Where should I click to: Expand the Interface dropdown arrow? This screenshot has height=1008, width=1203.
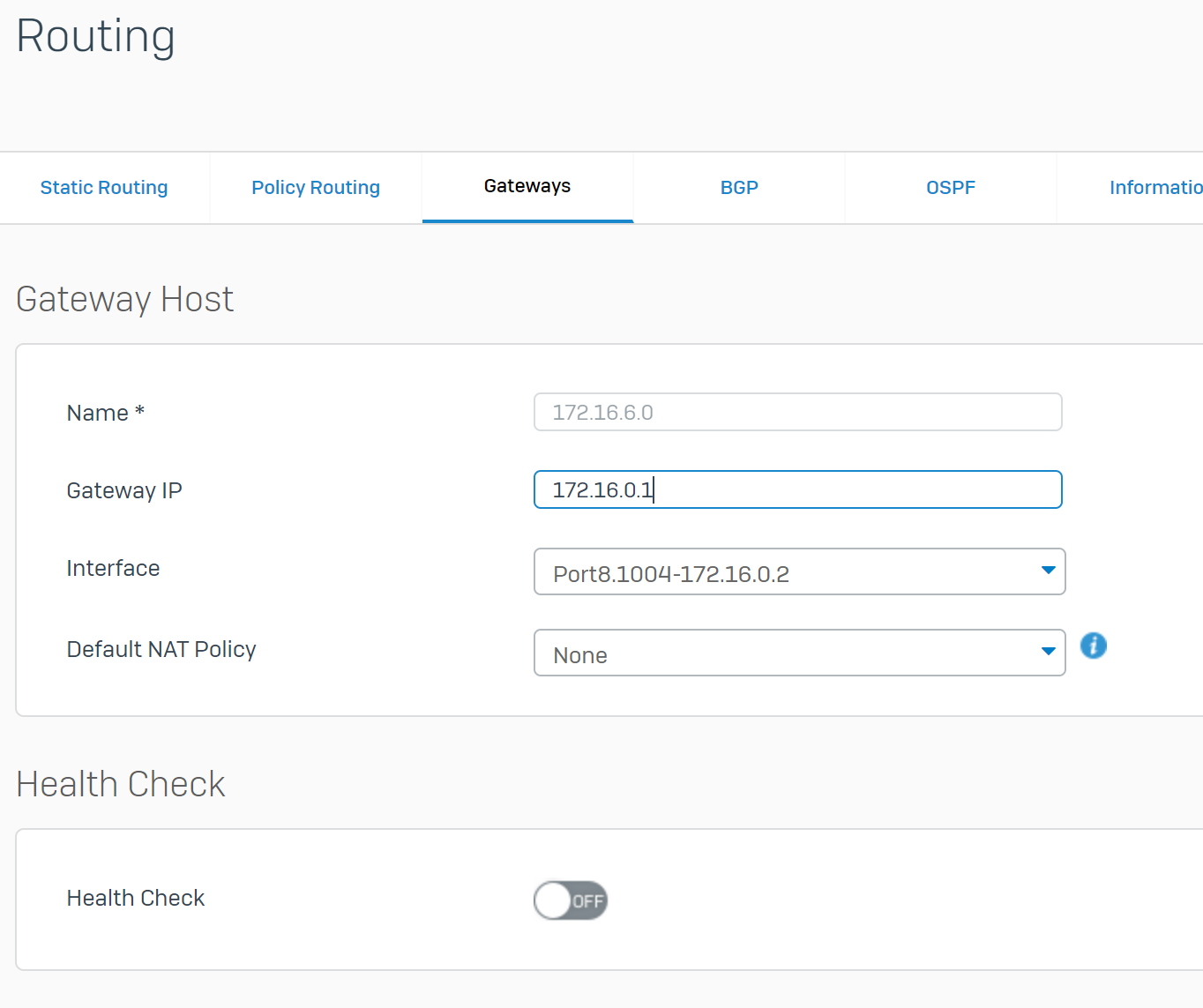[1048, 571]
